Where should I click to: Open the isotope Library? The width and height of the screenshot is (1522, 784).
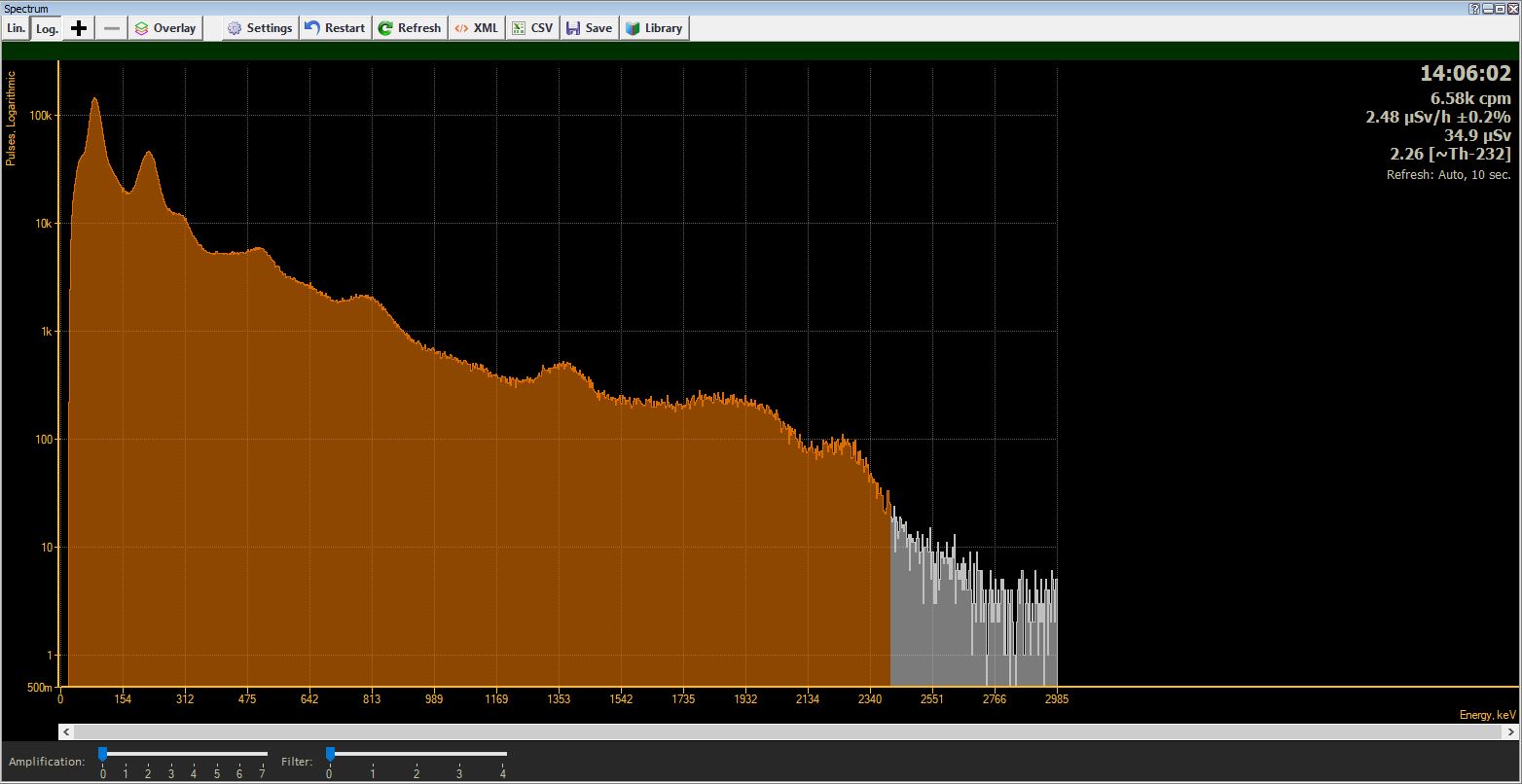coord(653,28)
